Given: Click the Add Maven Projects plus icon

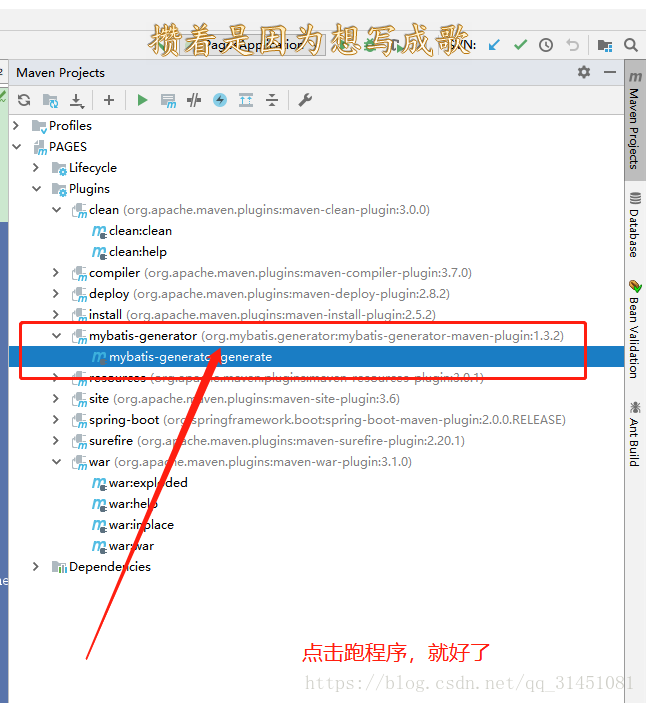Looking at the screenshot, I should coord(109,100).
